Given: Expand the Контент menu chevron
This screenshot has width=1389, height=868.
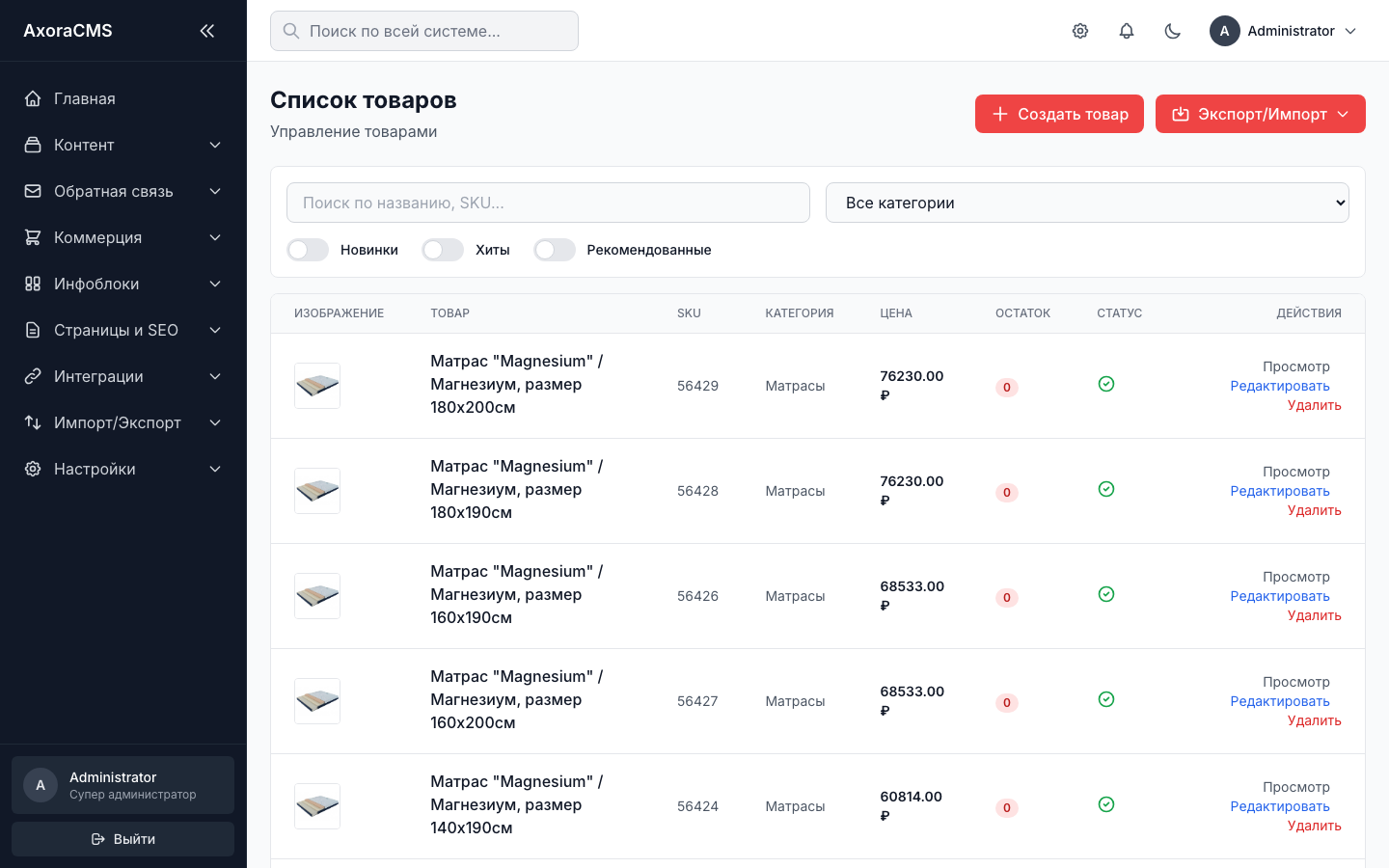Looking at the screenshot, I should 215,145.
